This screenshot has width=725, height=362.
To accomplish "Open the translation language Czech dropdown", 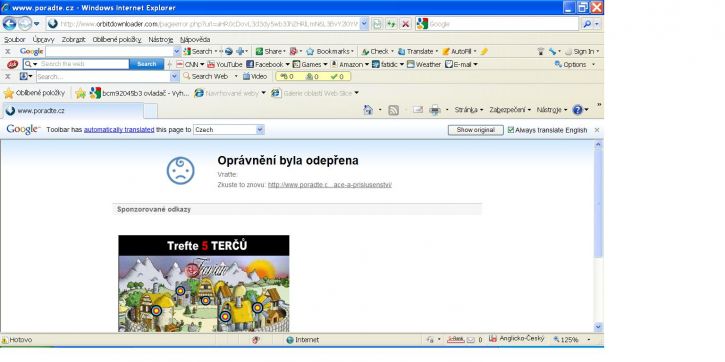I will click(x=229, y=130).
